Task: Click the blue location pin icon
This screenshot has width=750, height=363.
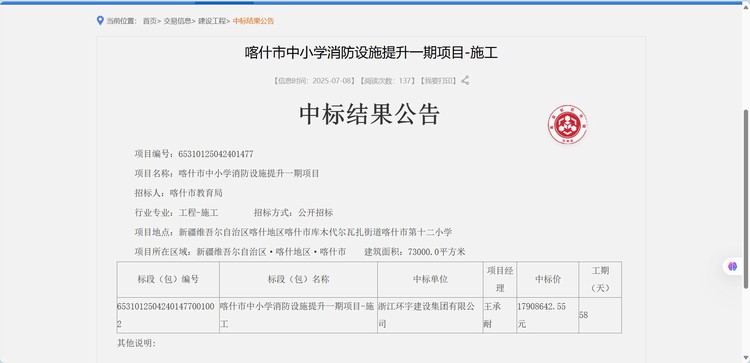Action: [100, 21]
